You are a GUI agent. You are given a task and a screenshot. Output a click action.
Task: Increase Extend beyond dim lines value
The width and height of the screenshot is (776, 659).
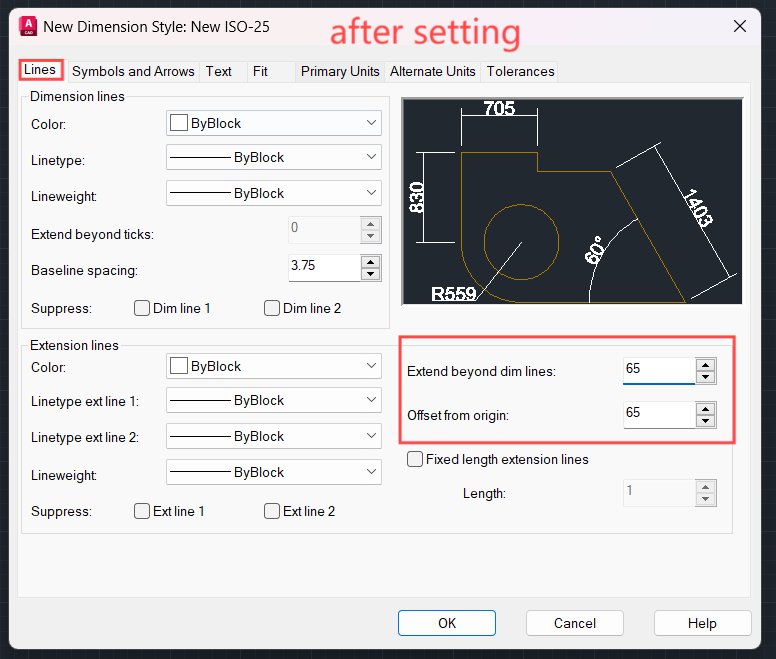pos(706,364)
